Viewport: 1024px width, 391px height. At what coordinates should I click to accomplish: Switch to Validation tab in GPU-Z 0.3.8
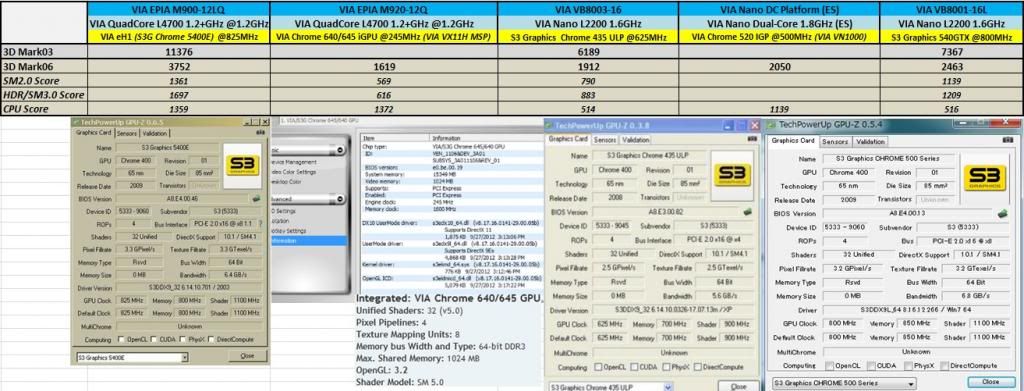635,140
